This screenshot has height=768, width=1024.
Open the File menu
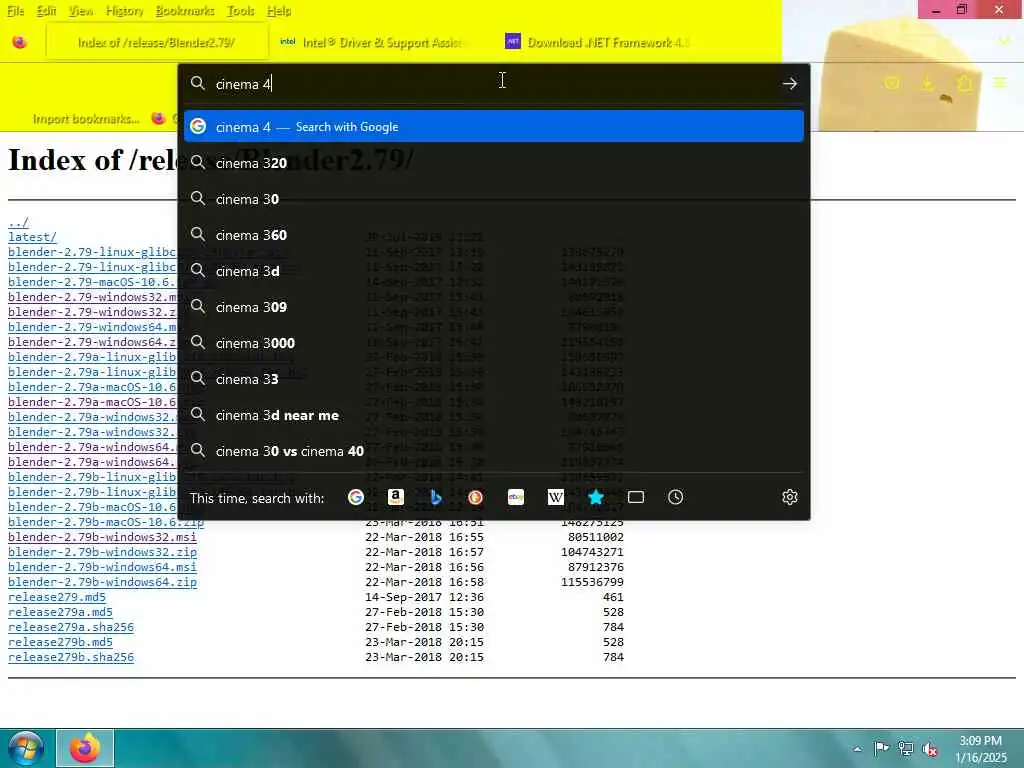pos(16,11)
